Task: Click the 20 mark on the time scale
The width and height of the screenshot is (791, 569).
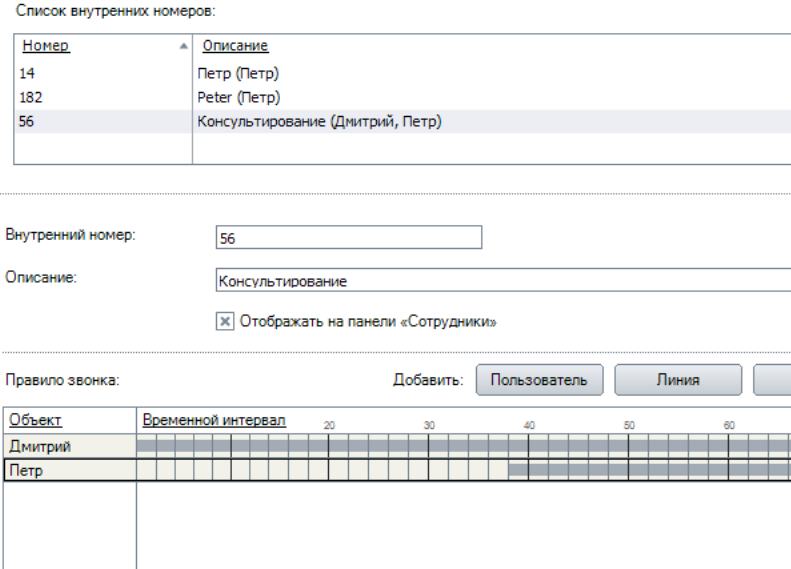Action: tap(329, 425)
